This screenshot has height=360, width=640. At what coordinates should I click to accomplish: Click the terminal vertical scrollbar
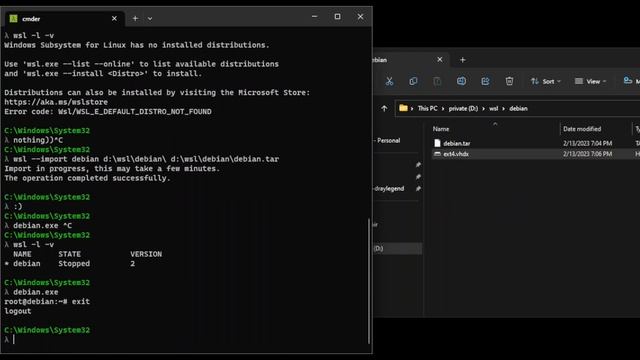click(x=369, y=281)
